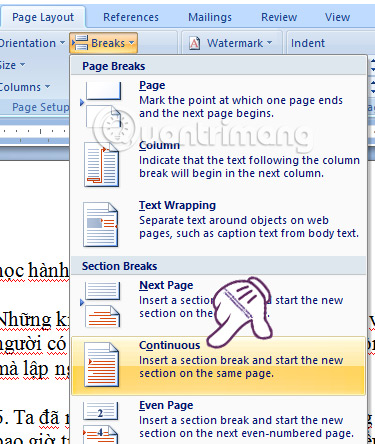The width and height of the screenshot is (375, 444).
Task: Choose Next Page section break
Action: click(x=218, y=305)
